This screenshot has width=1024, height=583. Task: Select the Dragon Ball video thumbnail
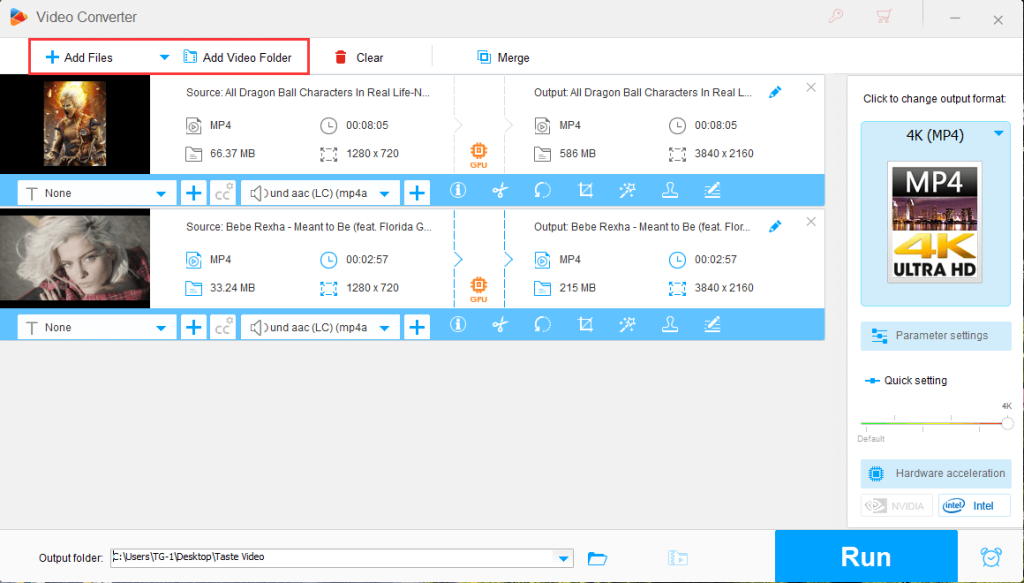click(x=74, y=124)
